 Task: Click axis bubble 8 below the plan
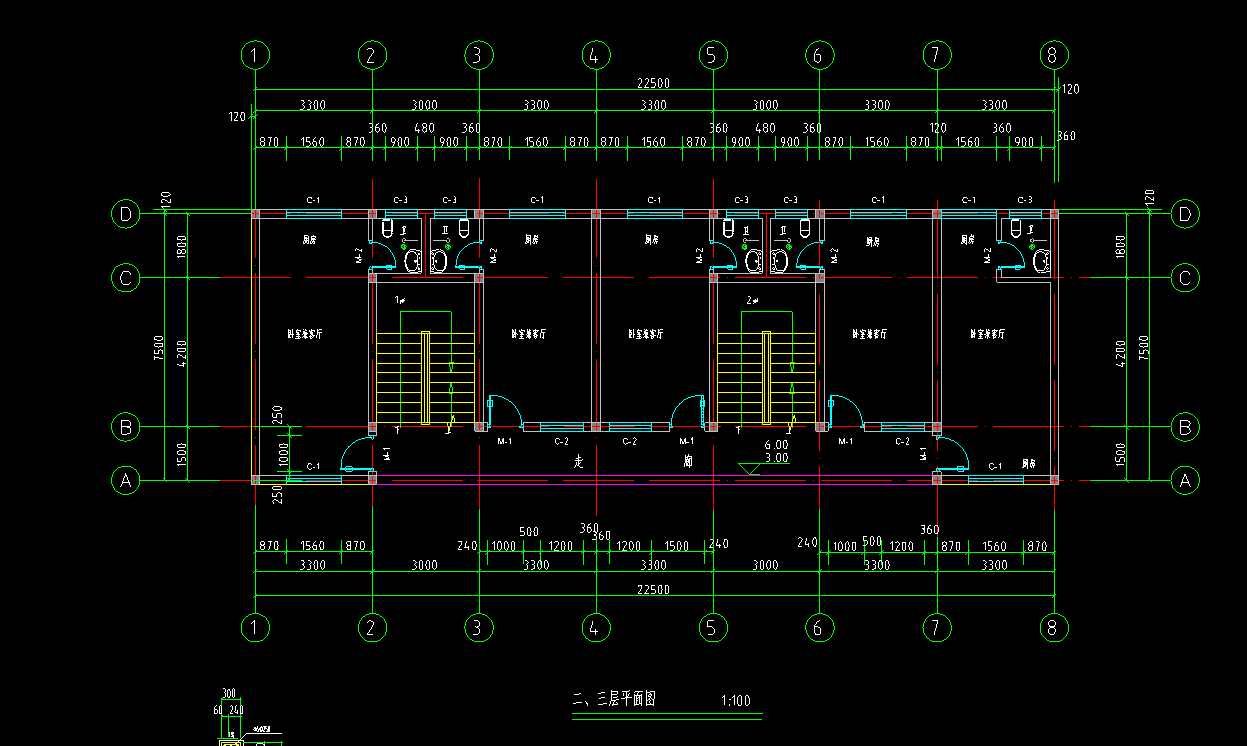click(1051, 627)
